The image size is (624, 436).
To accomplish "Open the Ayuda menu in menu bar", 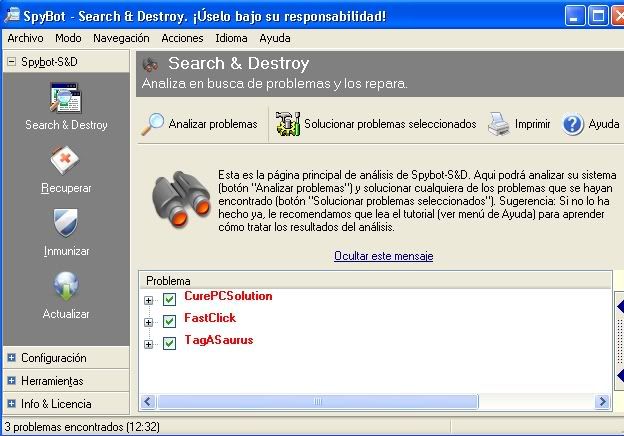I will 275,38.
